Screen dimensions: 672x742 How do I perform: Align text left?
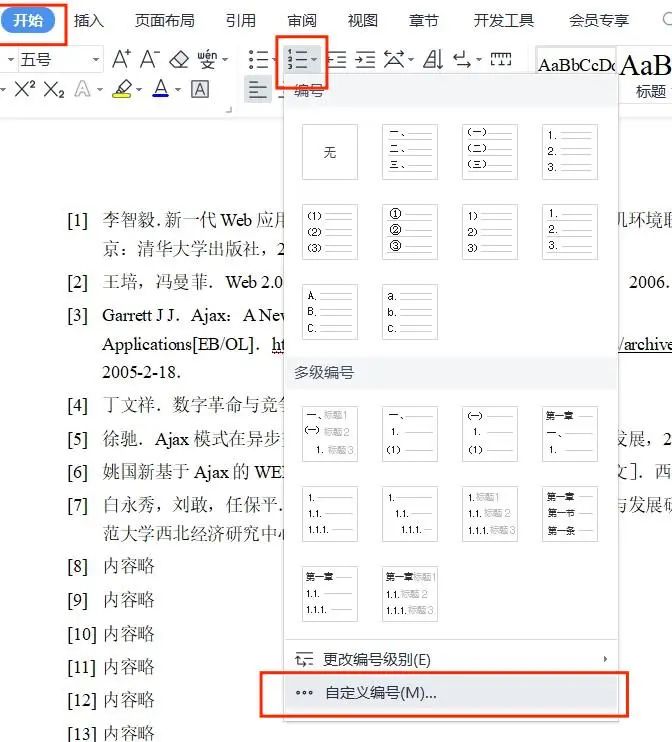click(258, 89)
